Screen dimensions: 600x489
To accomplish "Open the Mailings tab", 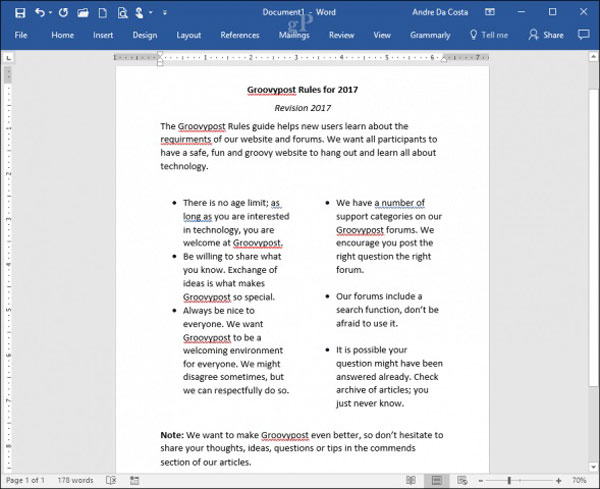I will (294, 35).
